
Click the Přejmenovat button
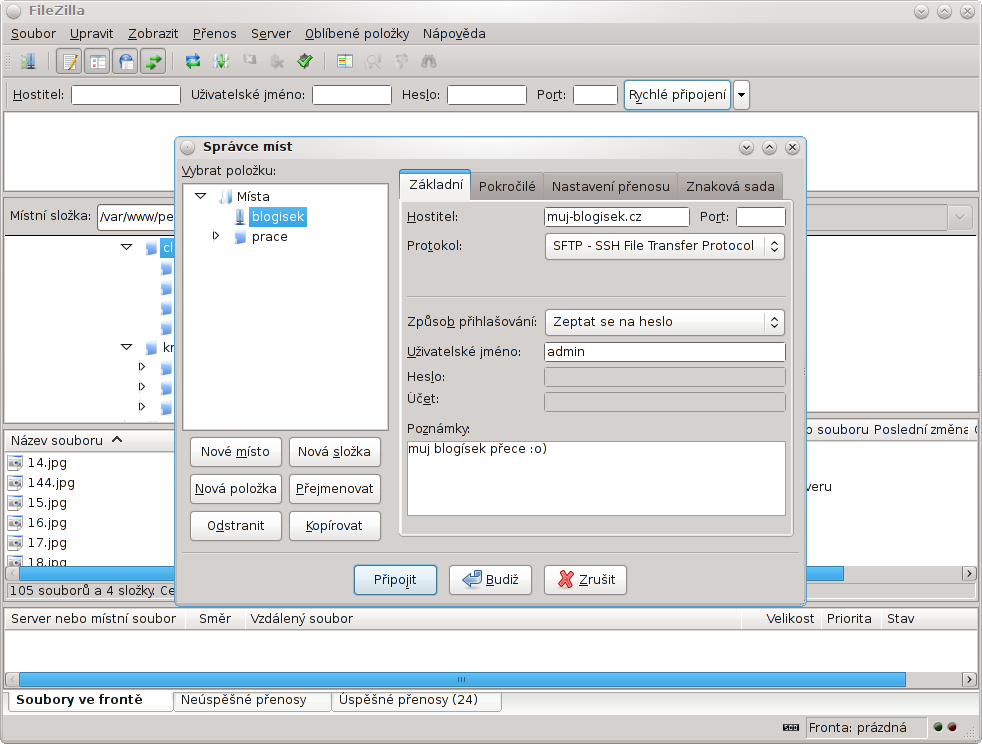click(x=334, y=489)
